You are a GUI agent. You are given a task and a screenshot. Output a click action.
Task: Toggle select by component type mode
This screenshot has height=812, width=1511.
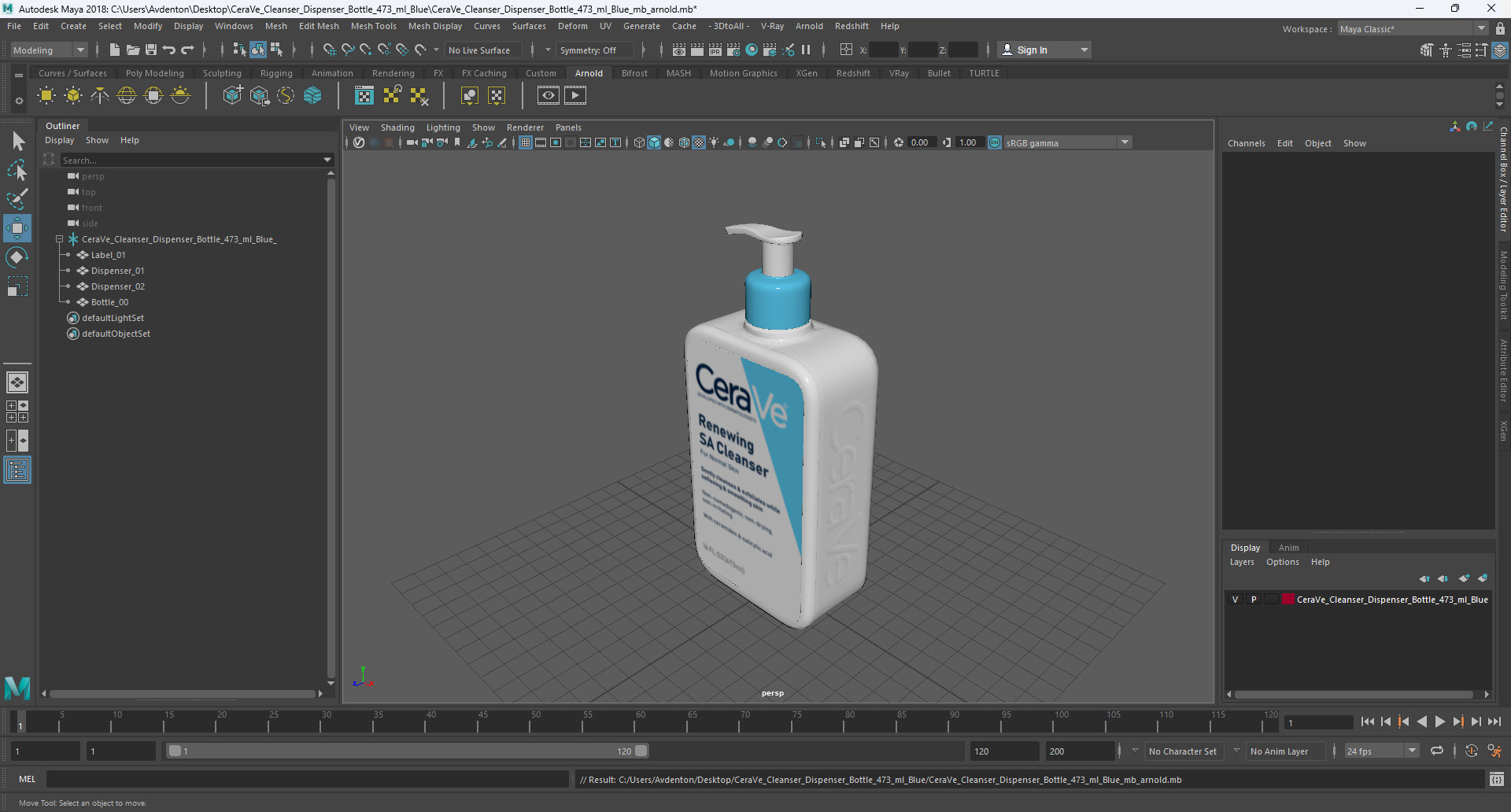point(276,50)
